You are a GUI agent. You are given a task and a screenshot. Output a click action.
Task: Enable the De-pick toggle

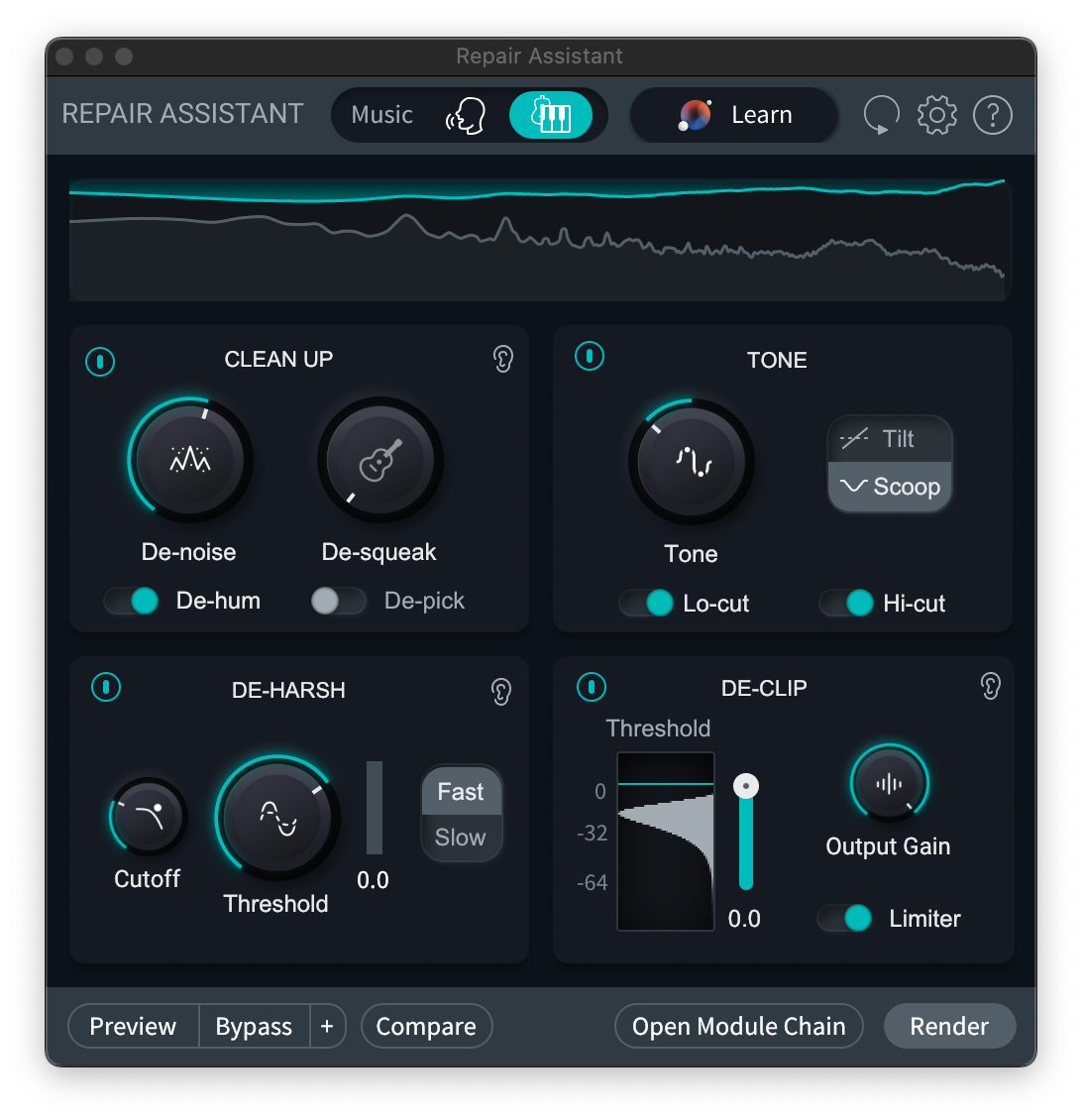point(338,601)
